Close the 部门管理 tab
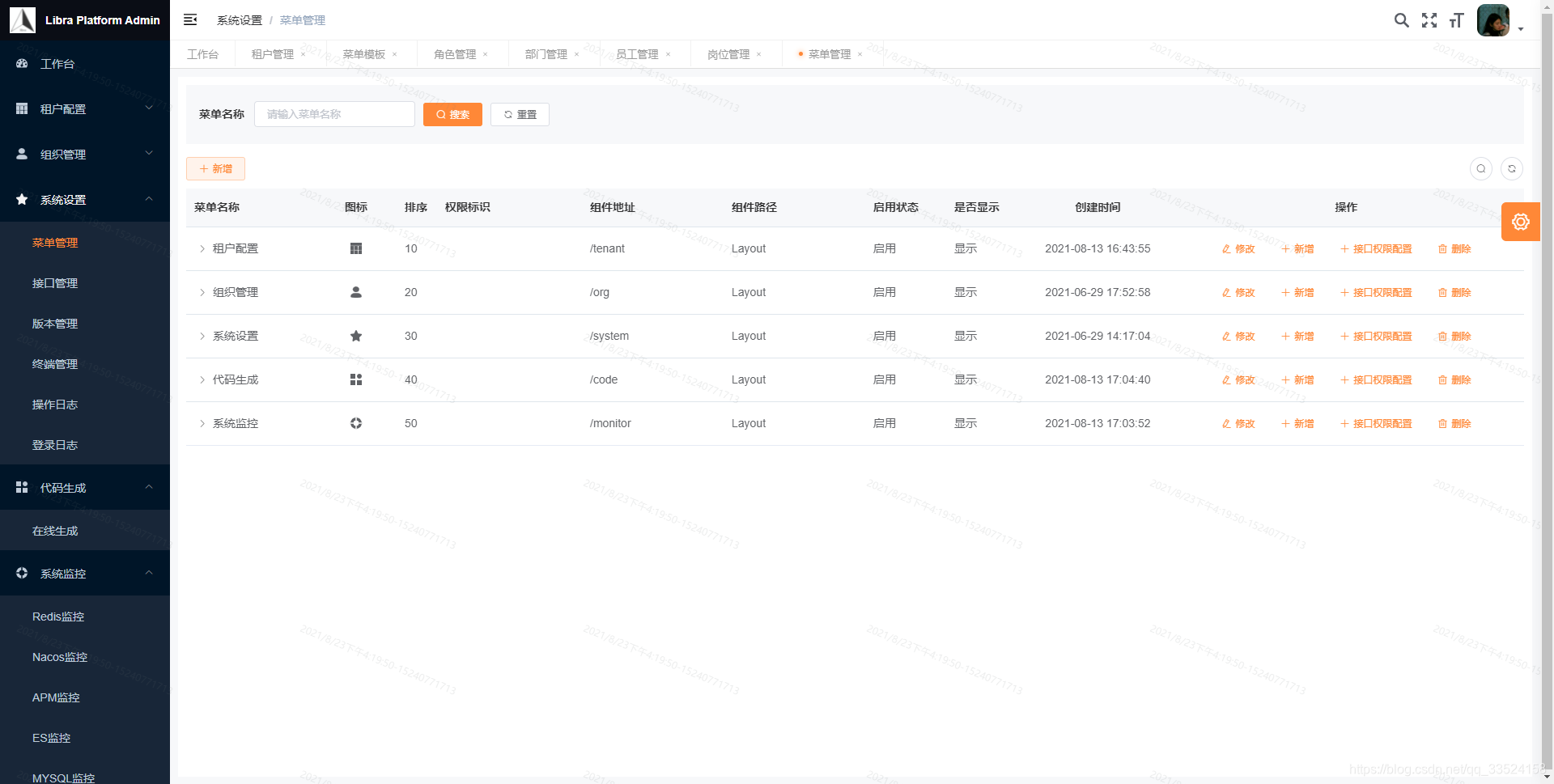Screen dimensions: 1554x784 (x=576, y=53)
